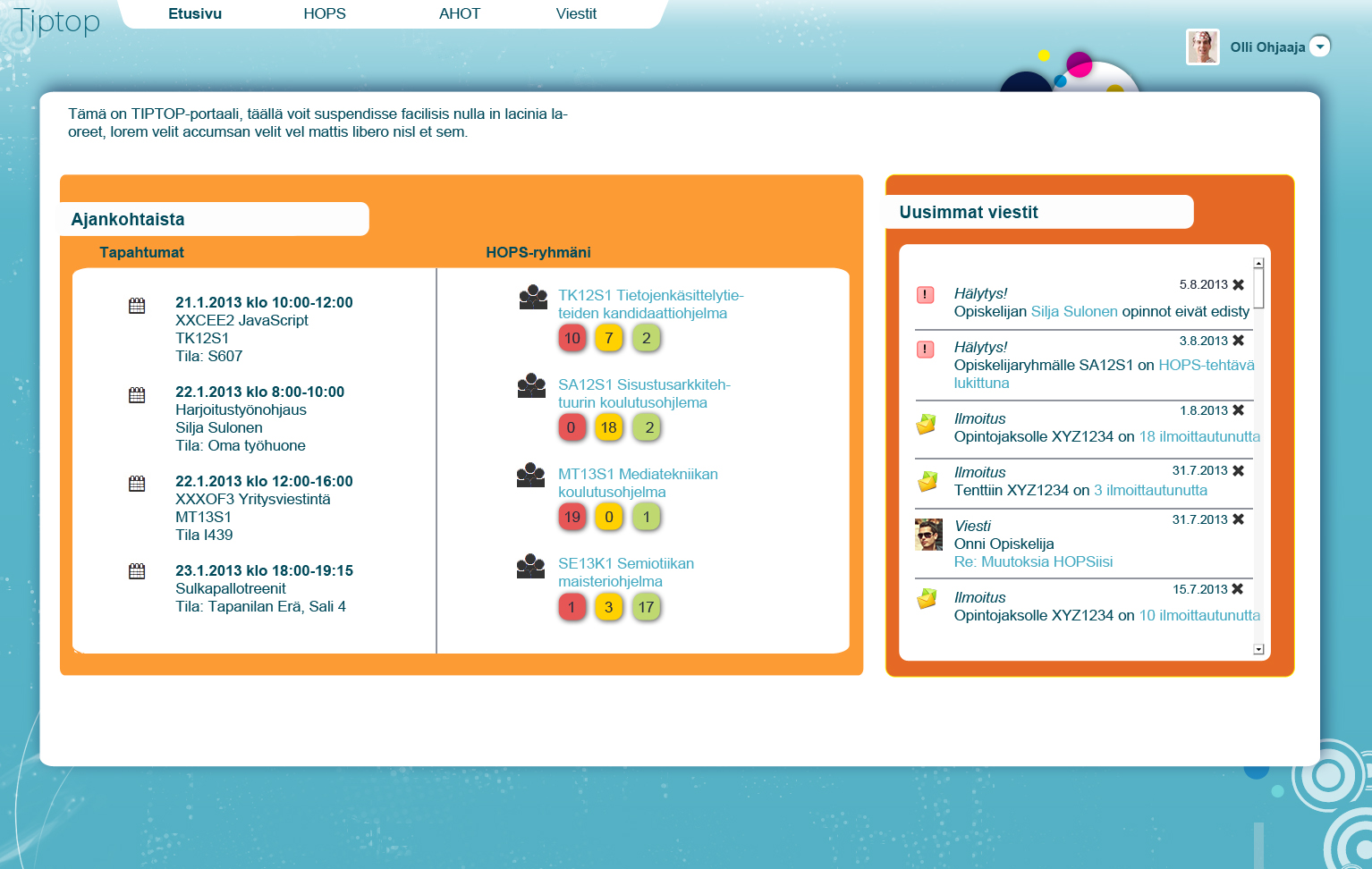Dismiss the 1.8.2013 Ilmoitus message
Image resolution: width=1372 pixels, height=869 pixels.
1239,410
